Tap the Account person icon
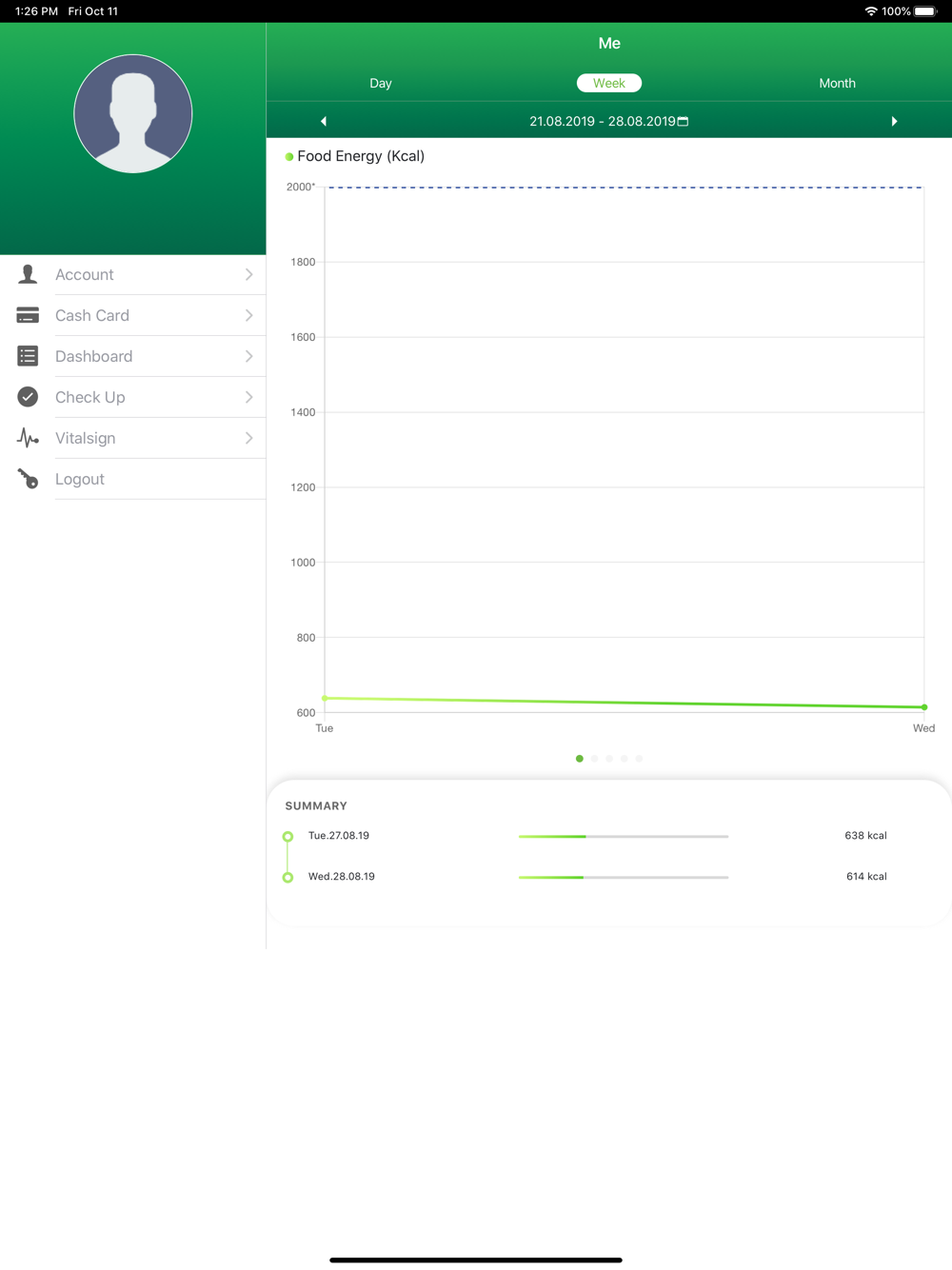 [x=28, y=274]
